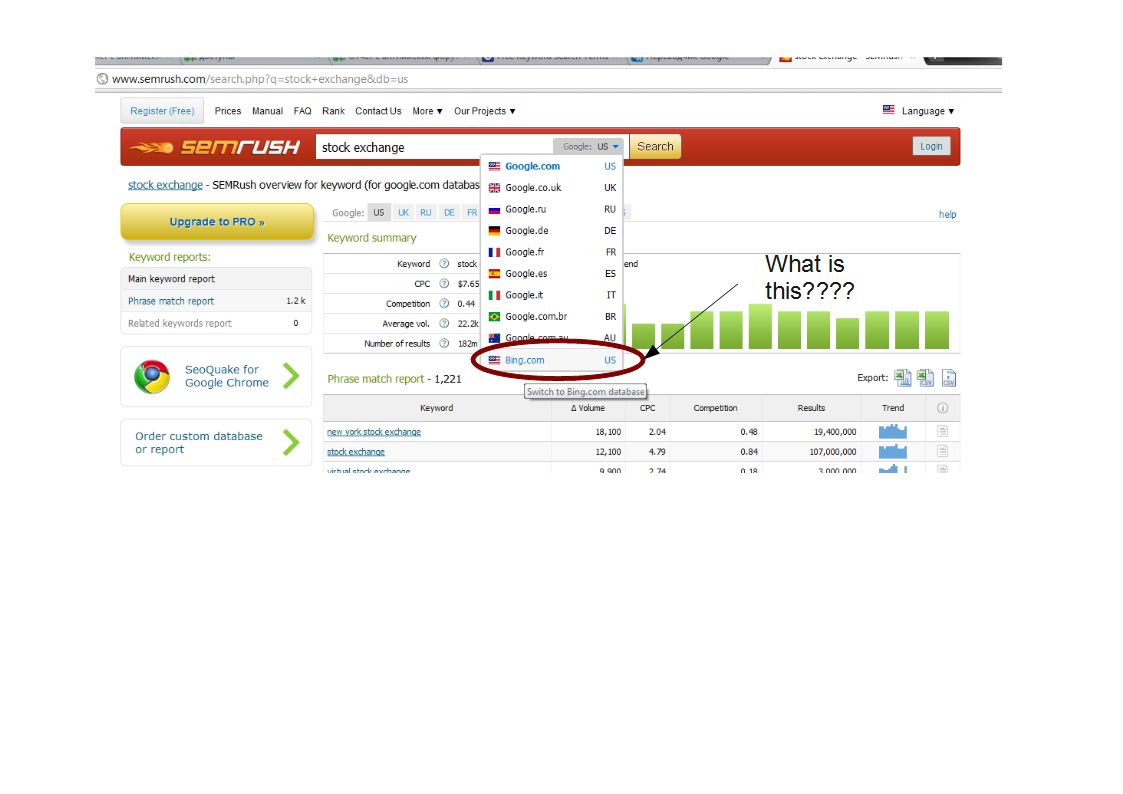The height and width of the screenshot is (794, 1123).
Task: Click the help icon next to CPC label
Action: pos(444,284)
